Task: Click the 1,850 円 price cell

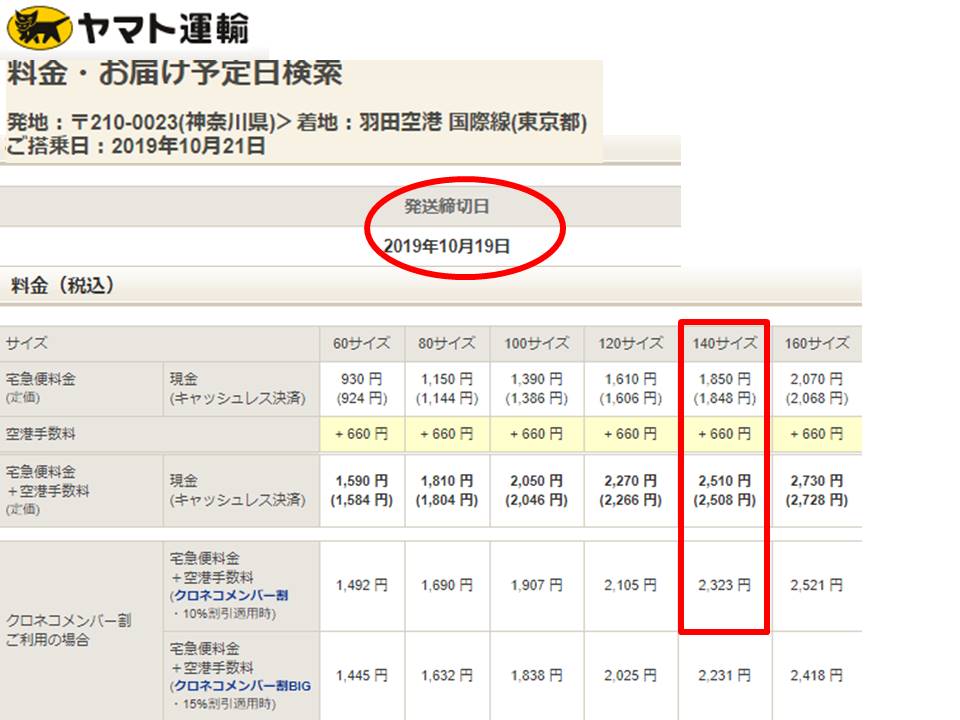Action: (x=724, y=389)
